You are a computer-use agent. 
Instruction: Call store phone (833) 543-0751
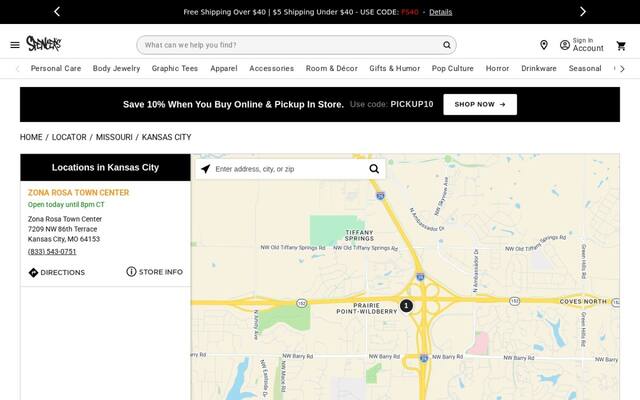point(52,252)
